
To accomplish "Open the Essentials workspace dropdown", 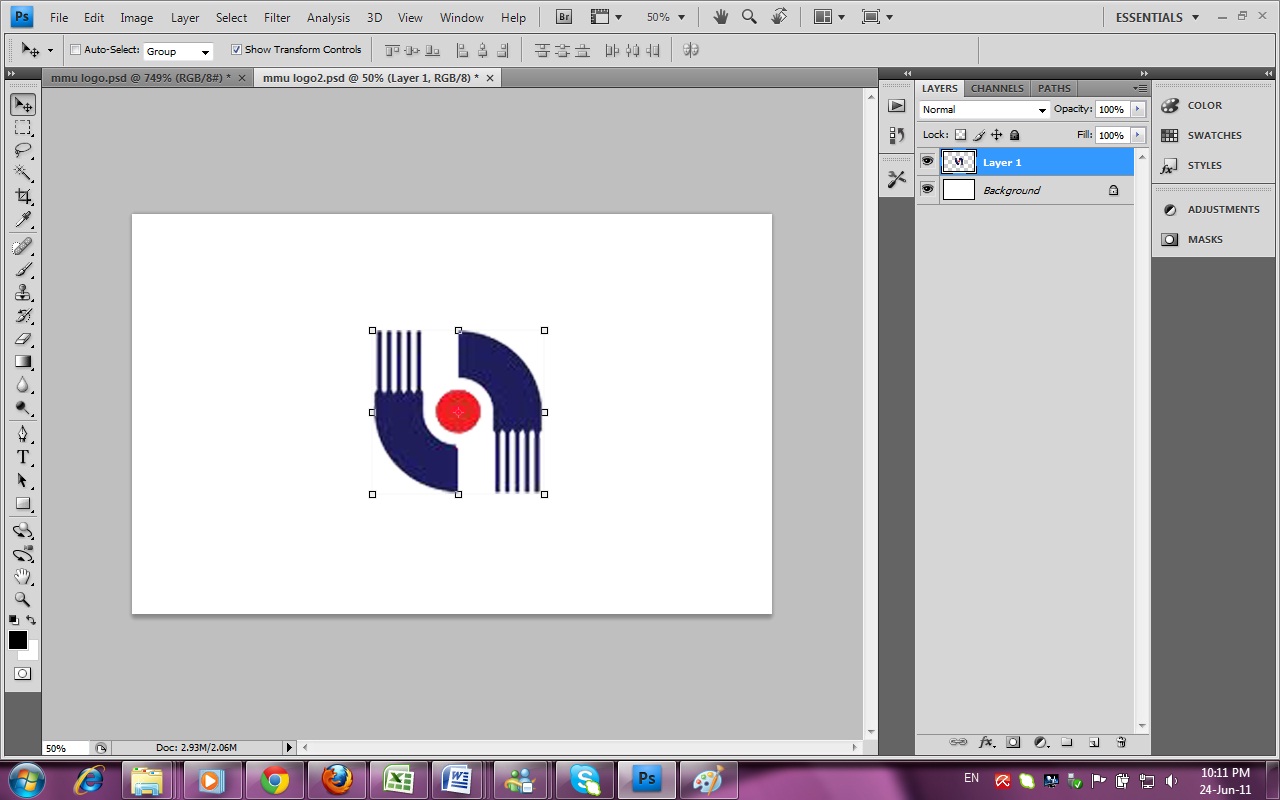I will (x=1157, y=17).
